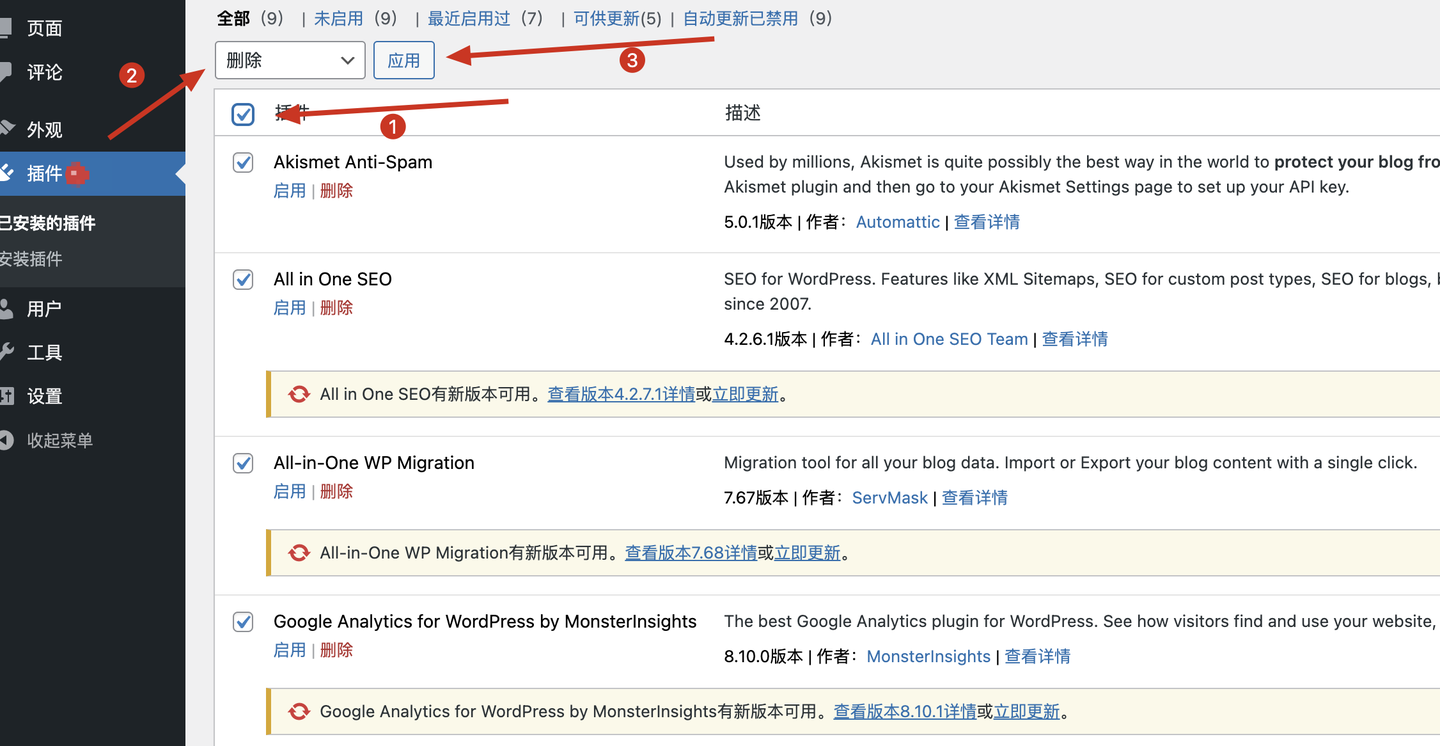Click 查看版本4.2.7.1详情 link

pyautogui.click(x=621, y=394)
